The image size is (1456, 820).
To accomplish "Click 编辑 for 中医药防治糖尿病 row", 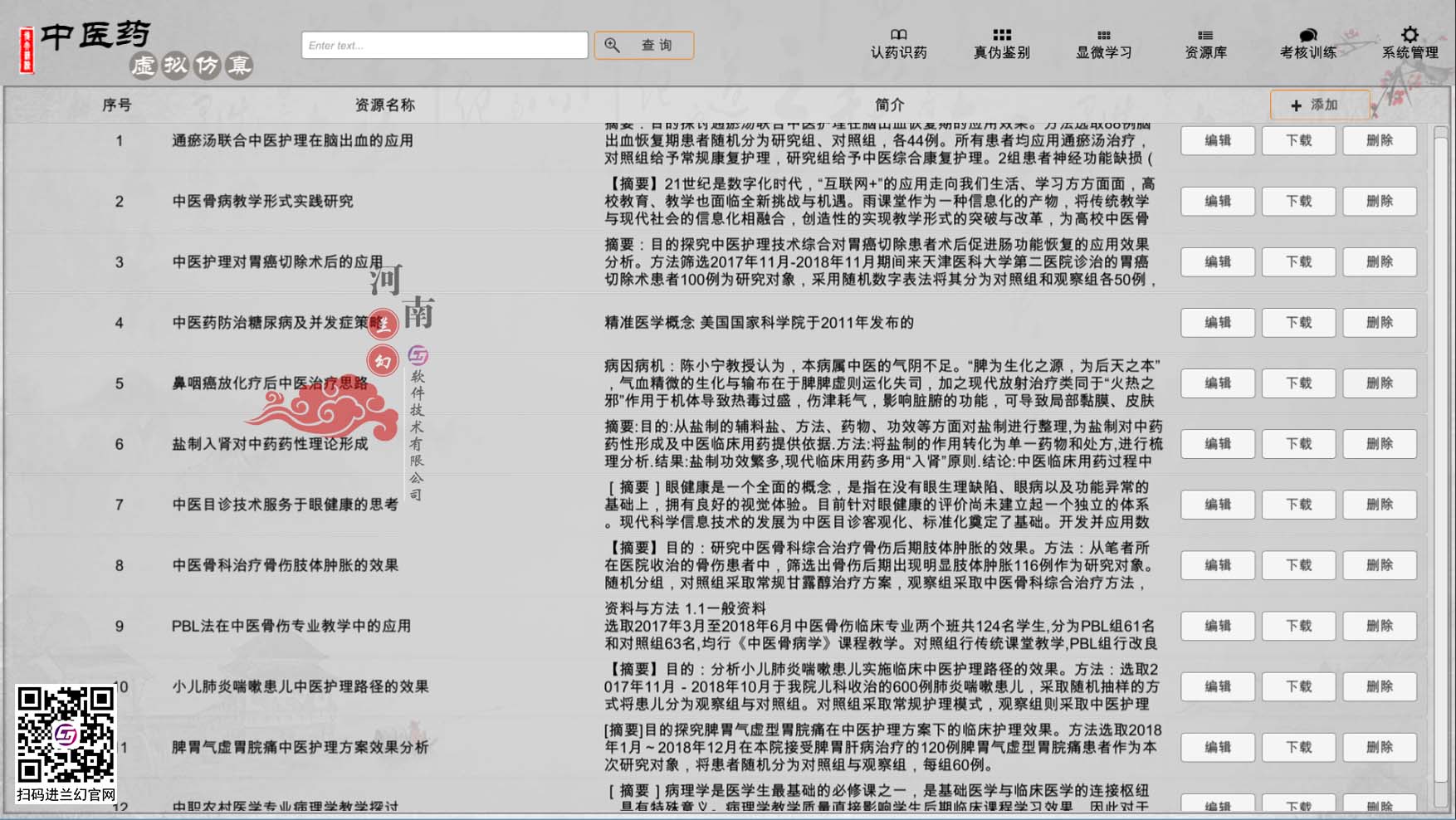I will pyautogui.click(x=1217, y=322).
